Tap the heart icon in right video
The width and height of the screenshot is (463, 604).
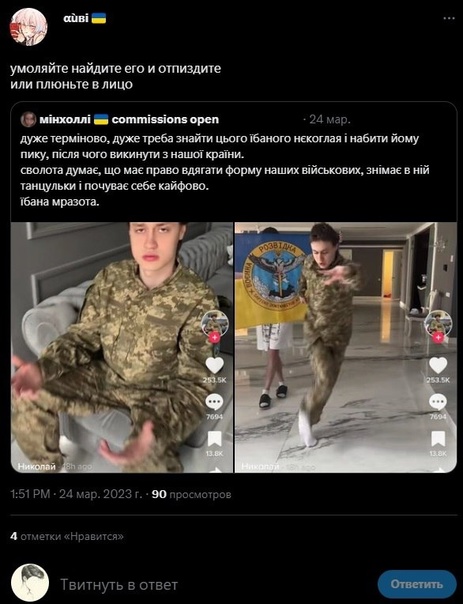coord(438,365)
